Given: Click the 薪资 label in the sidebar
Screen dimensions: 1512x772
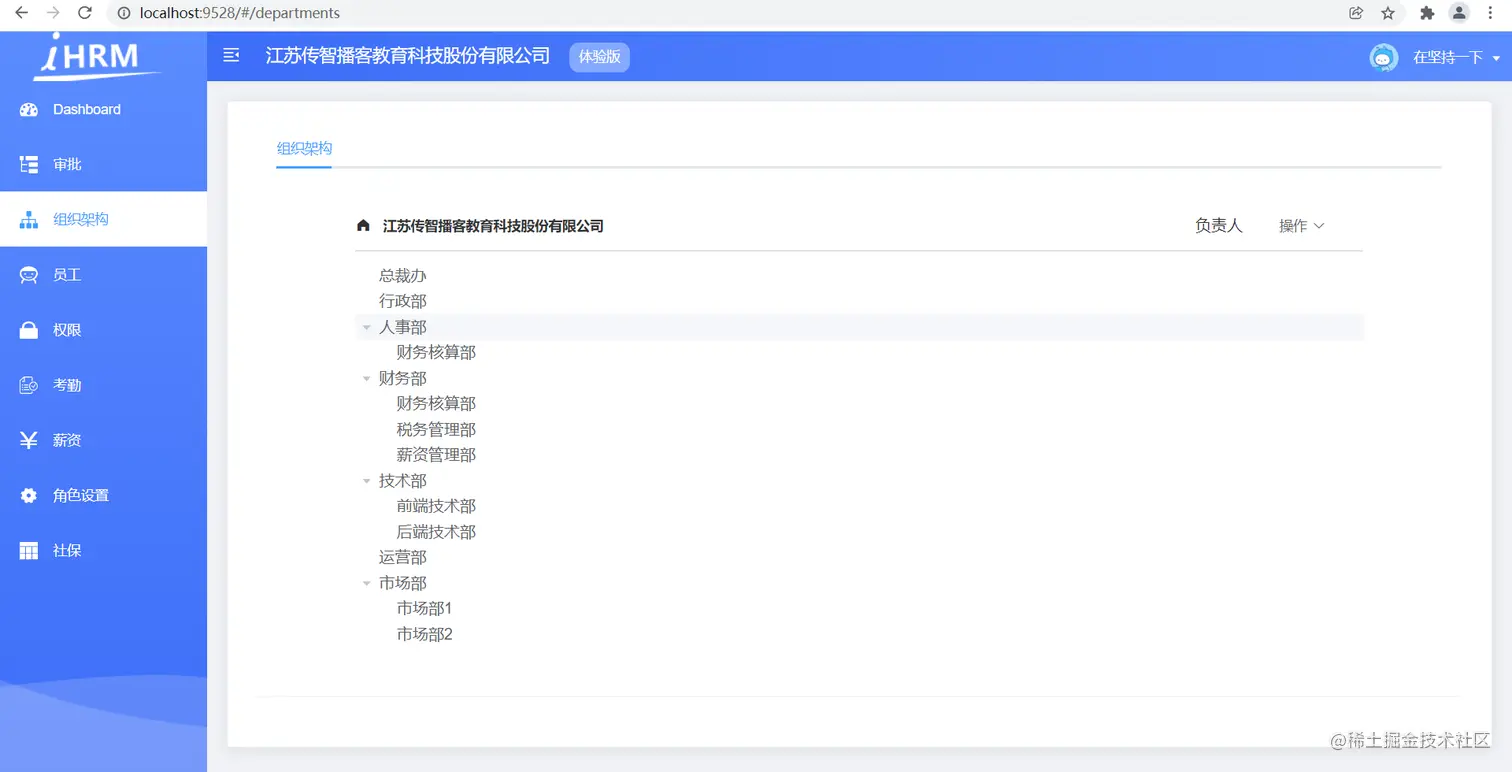Looking at the screenshot, I should click(67, 441).
